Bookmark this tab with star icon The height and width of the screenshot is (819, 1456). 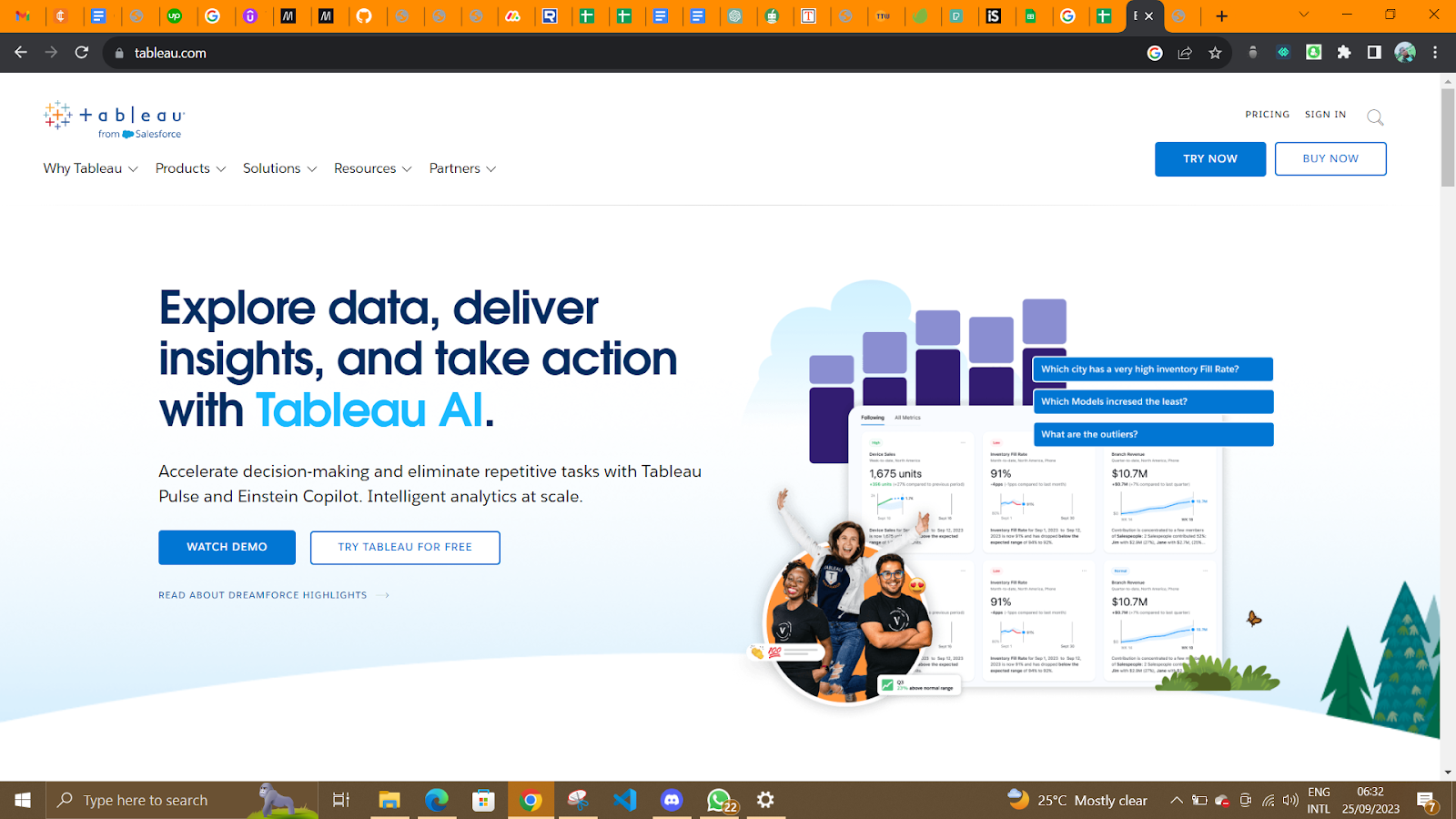(x=1215, y=53)
